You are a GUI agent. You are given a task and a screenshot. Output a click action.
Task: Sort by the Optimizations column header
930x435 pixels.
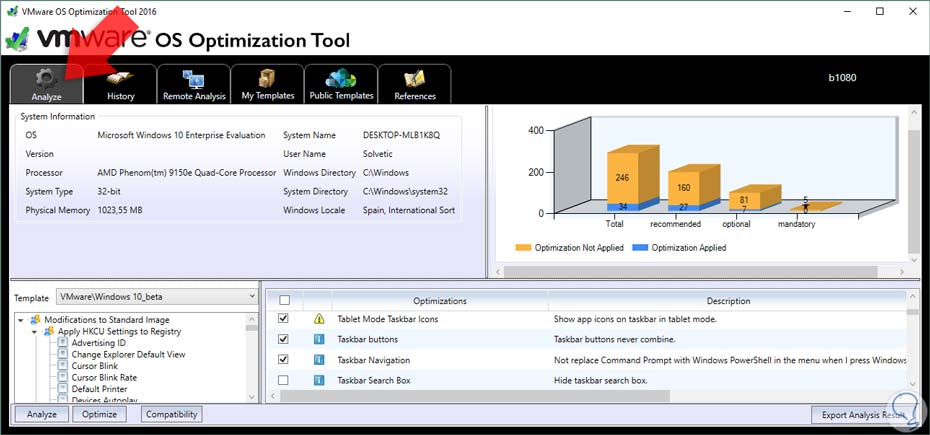click(439, 301)
